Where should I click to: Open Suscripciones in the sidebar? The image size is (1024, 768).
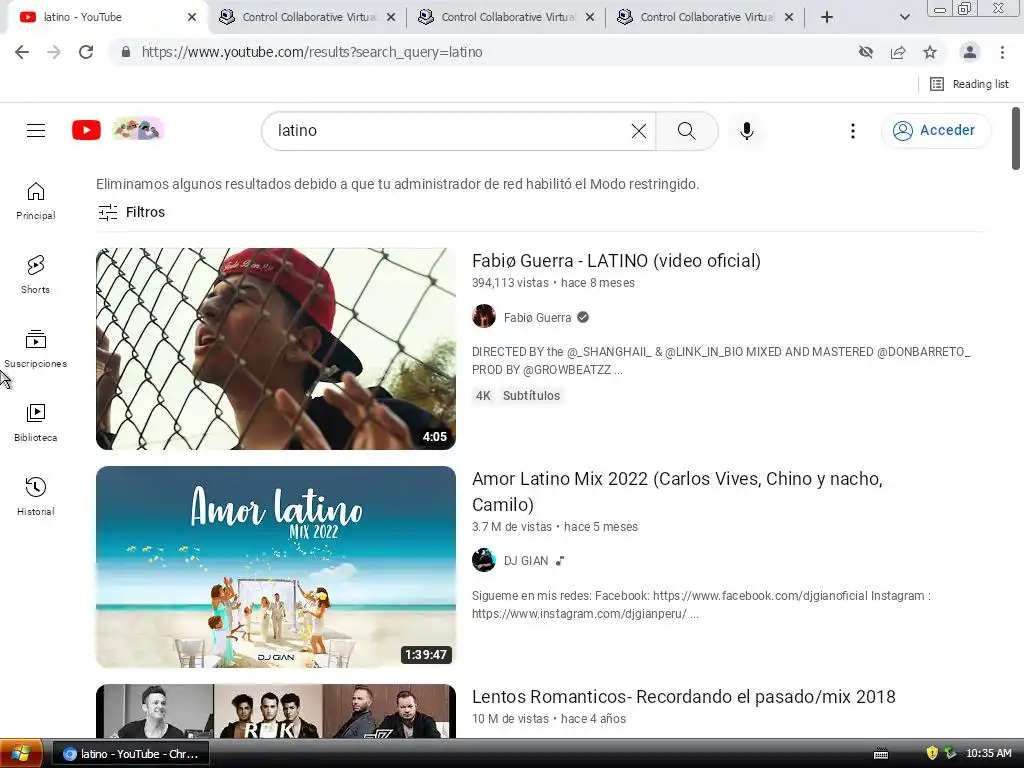[x=36, y=349]
